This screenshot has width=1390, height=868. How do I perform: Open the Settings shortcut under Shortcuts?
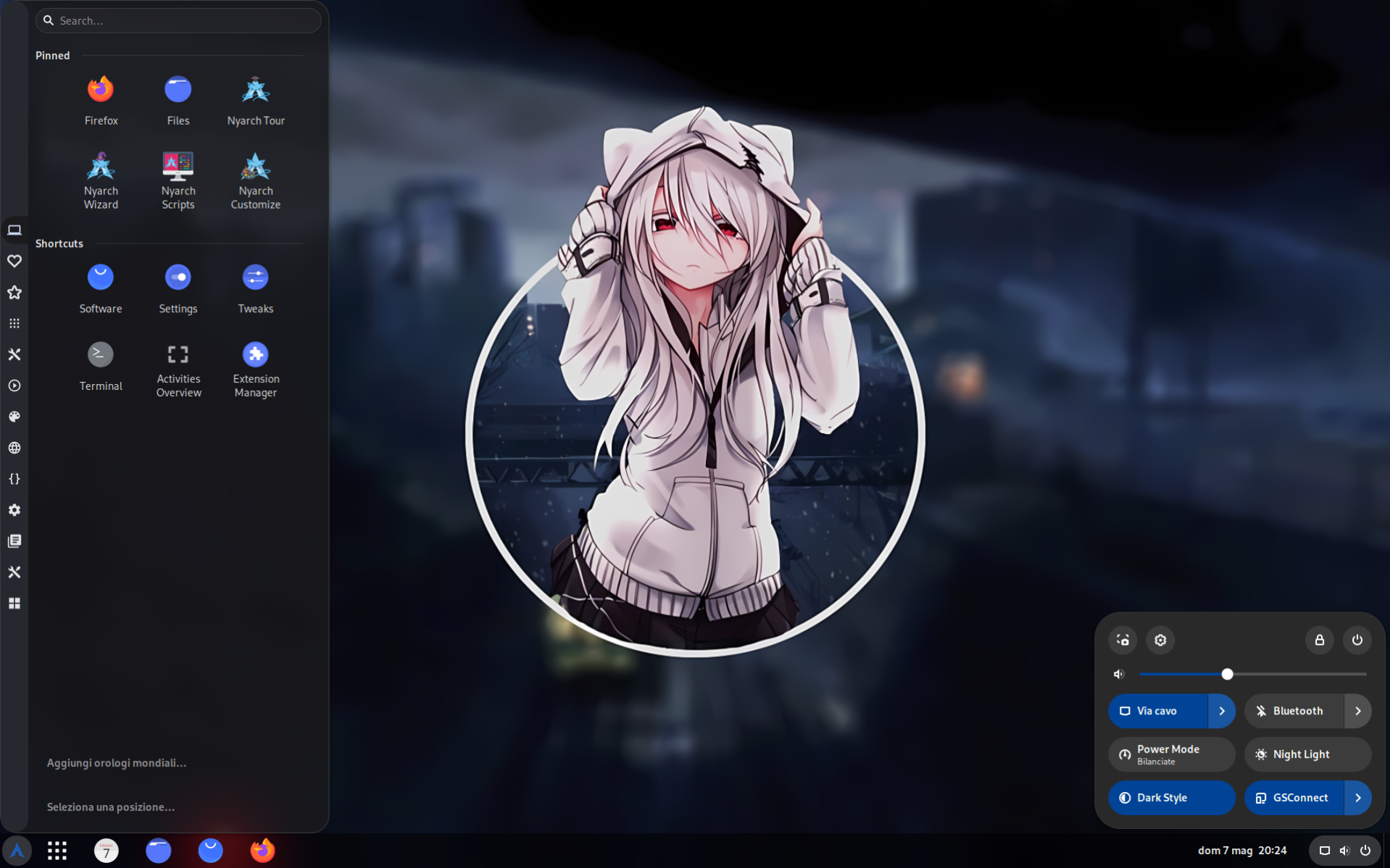[178, 288]
